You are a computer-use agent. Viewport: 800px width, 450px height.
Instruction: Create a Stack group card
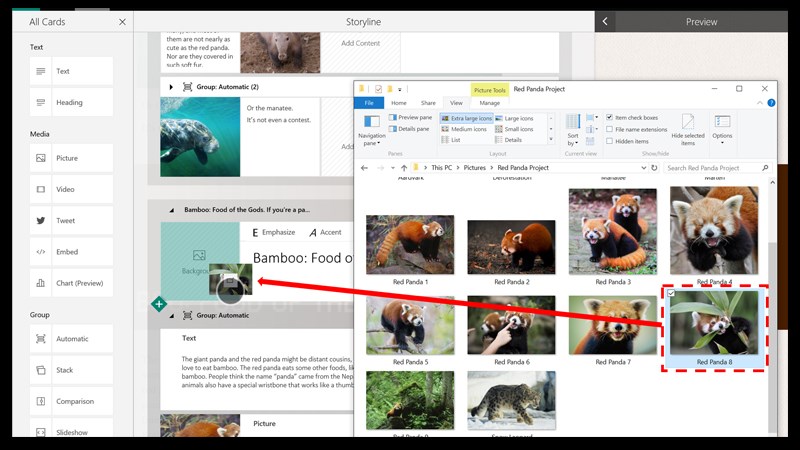[x=71, y=370]
